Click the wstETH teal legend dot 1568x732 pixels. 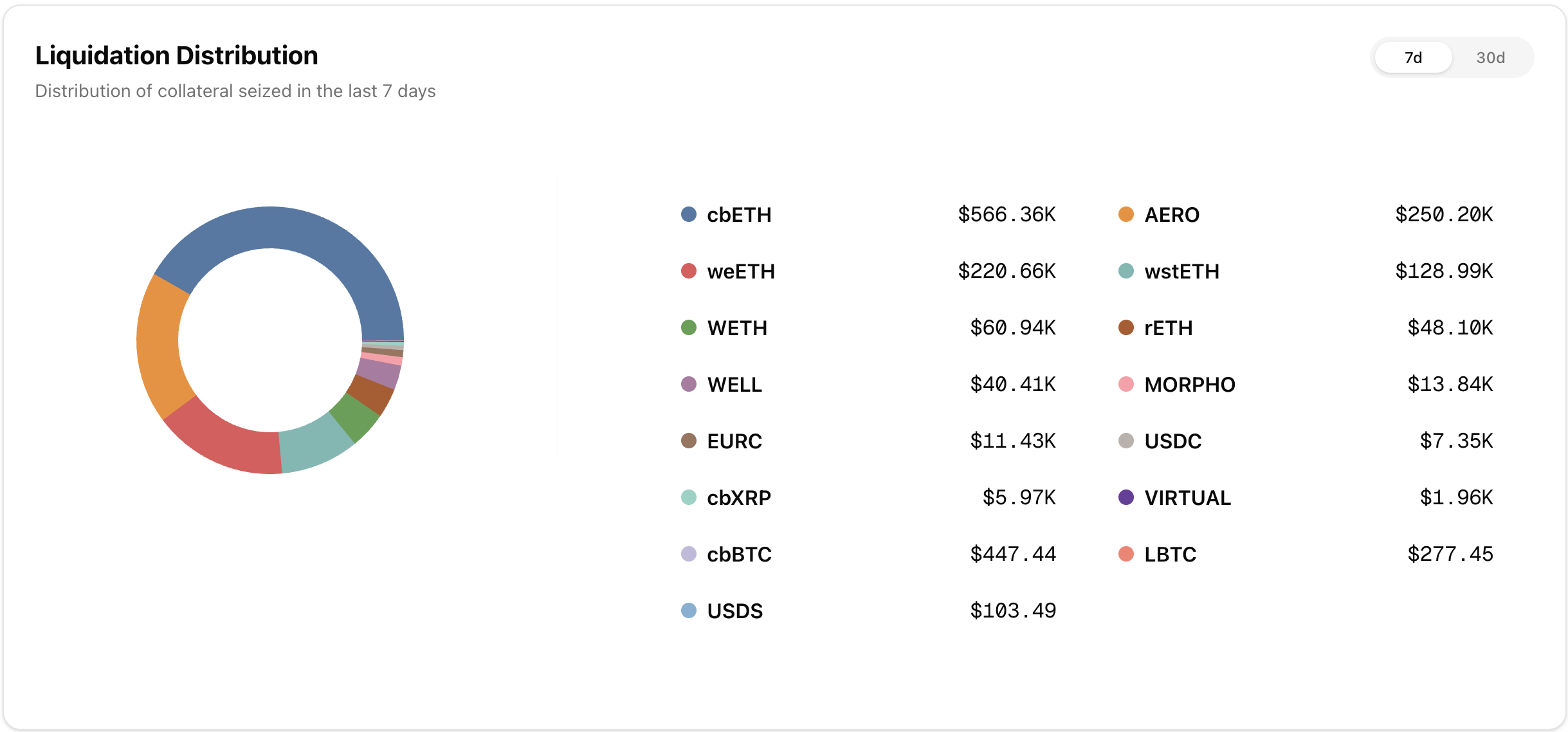pyautogui.click(x=1126, y=271)
